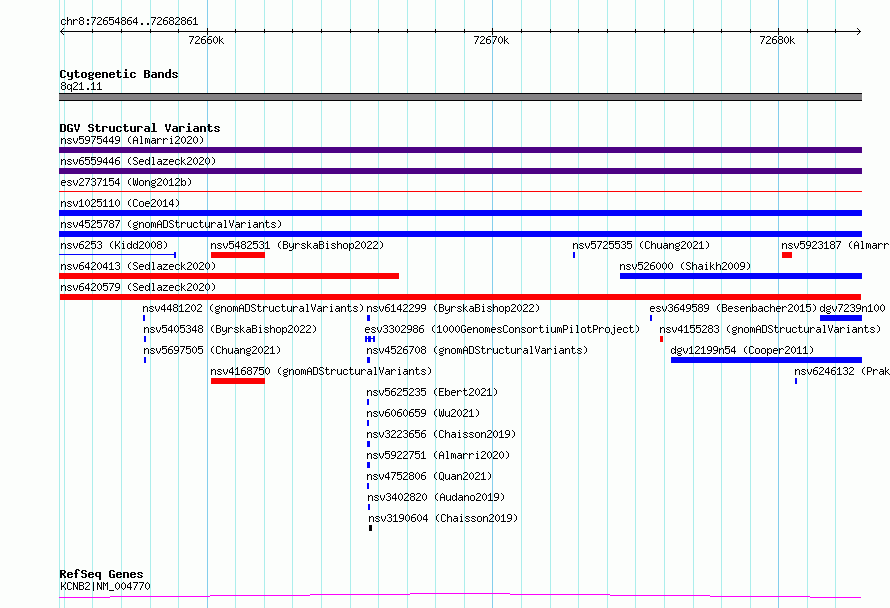Click nsv6420579 (Sedlazeck2020) label
This screenshot has height=608, width=890.
pos(138,287)
